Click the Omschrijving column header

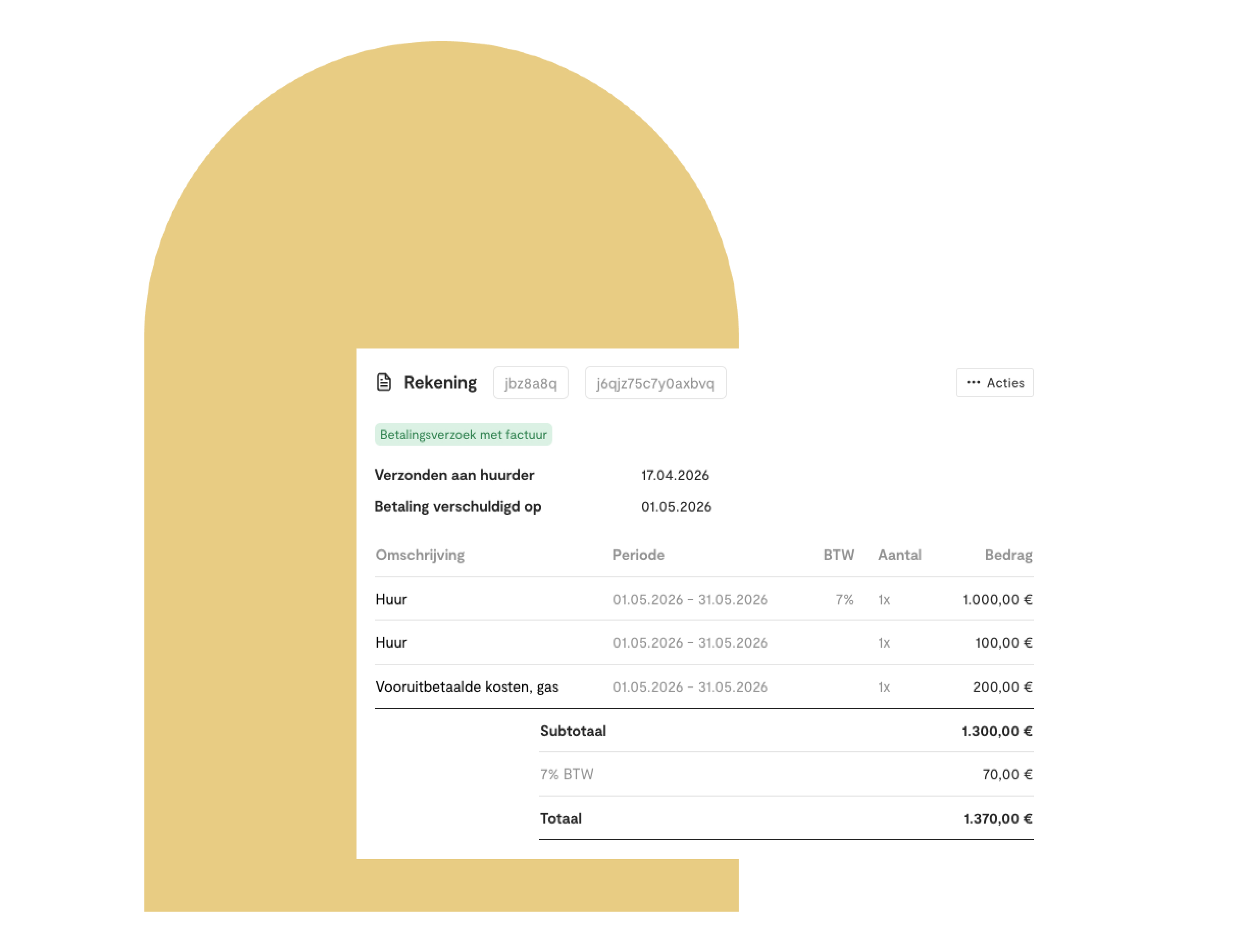coord(420,555)
